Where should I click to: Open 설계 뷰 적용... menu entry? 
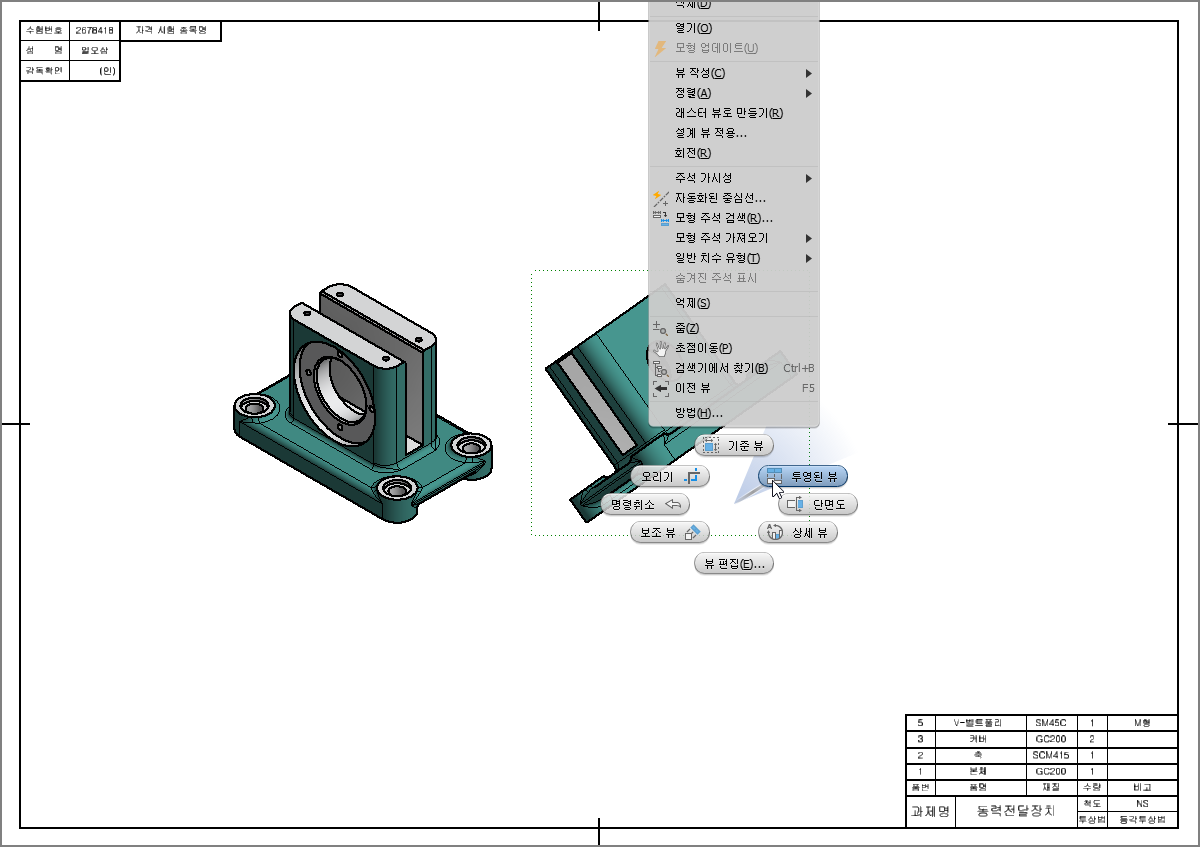pos(734,133)
